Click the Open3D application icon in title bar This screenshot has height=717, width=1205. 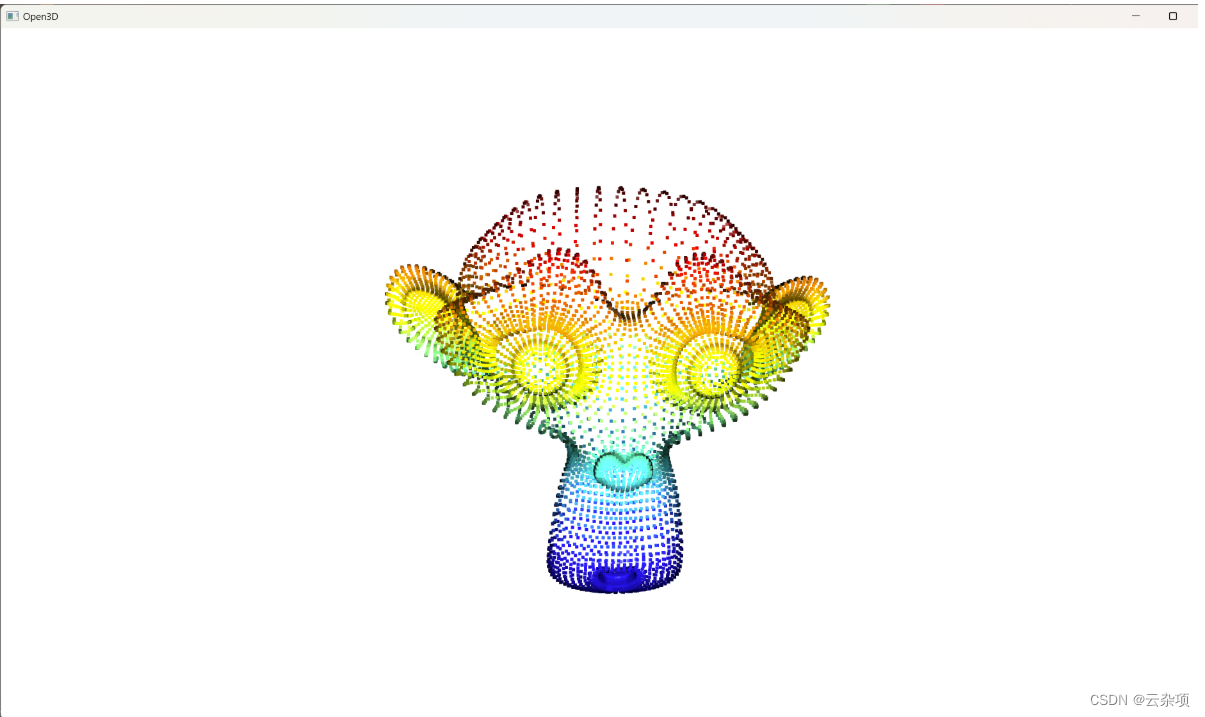pos(14,16)
